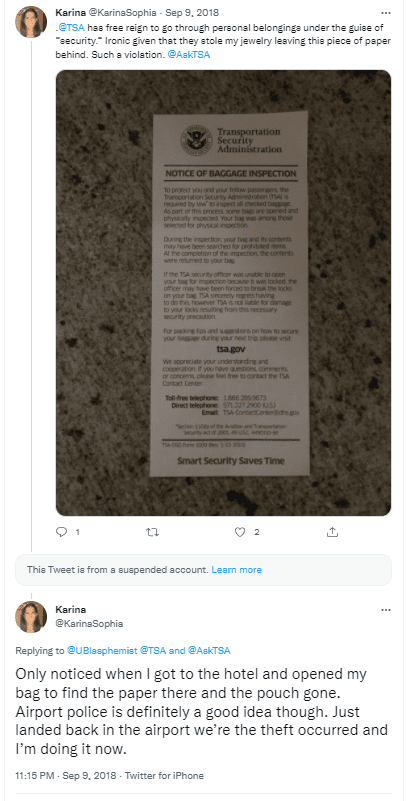Like the tweet with the heart icon

click(240, 532)
